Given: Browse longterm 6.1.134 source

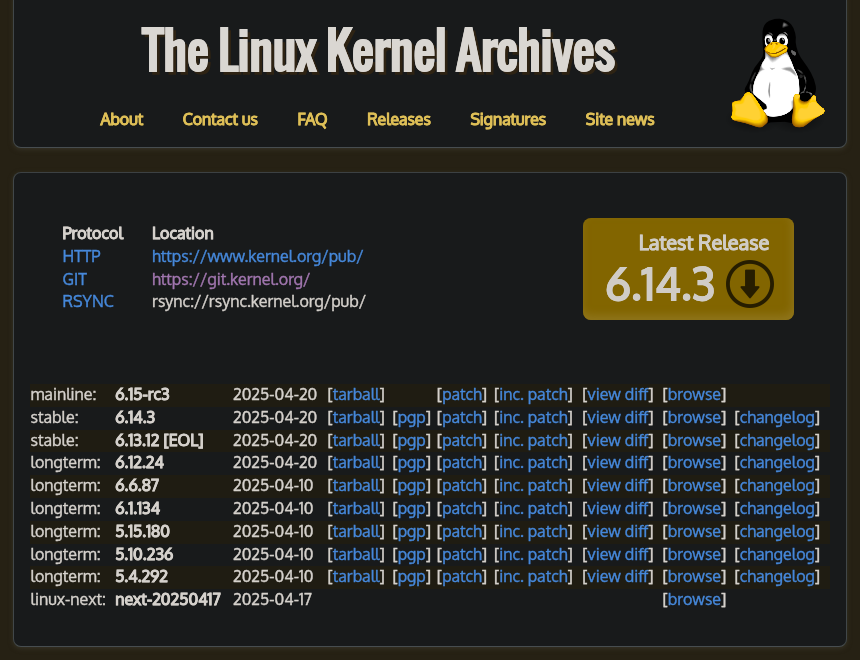Looking at the screenshot, I should click(694, 509).
